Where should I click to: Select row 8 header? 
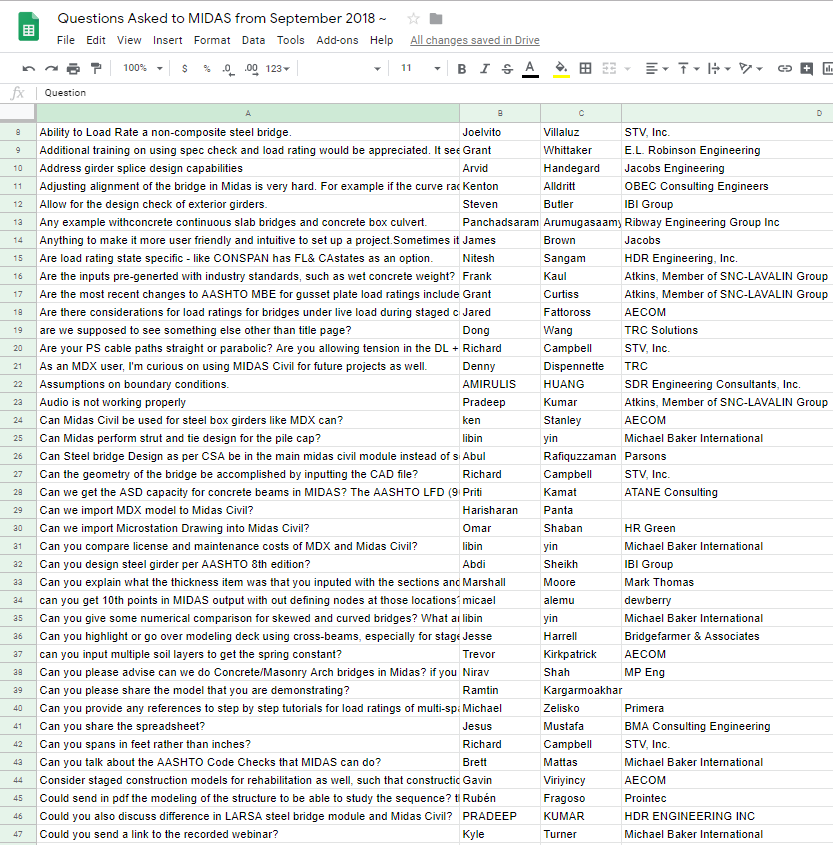[x=18, y=133]
